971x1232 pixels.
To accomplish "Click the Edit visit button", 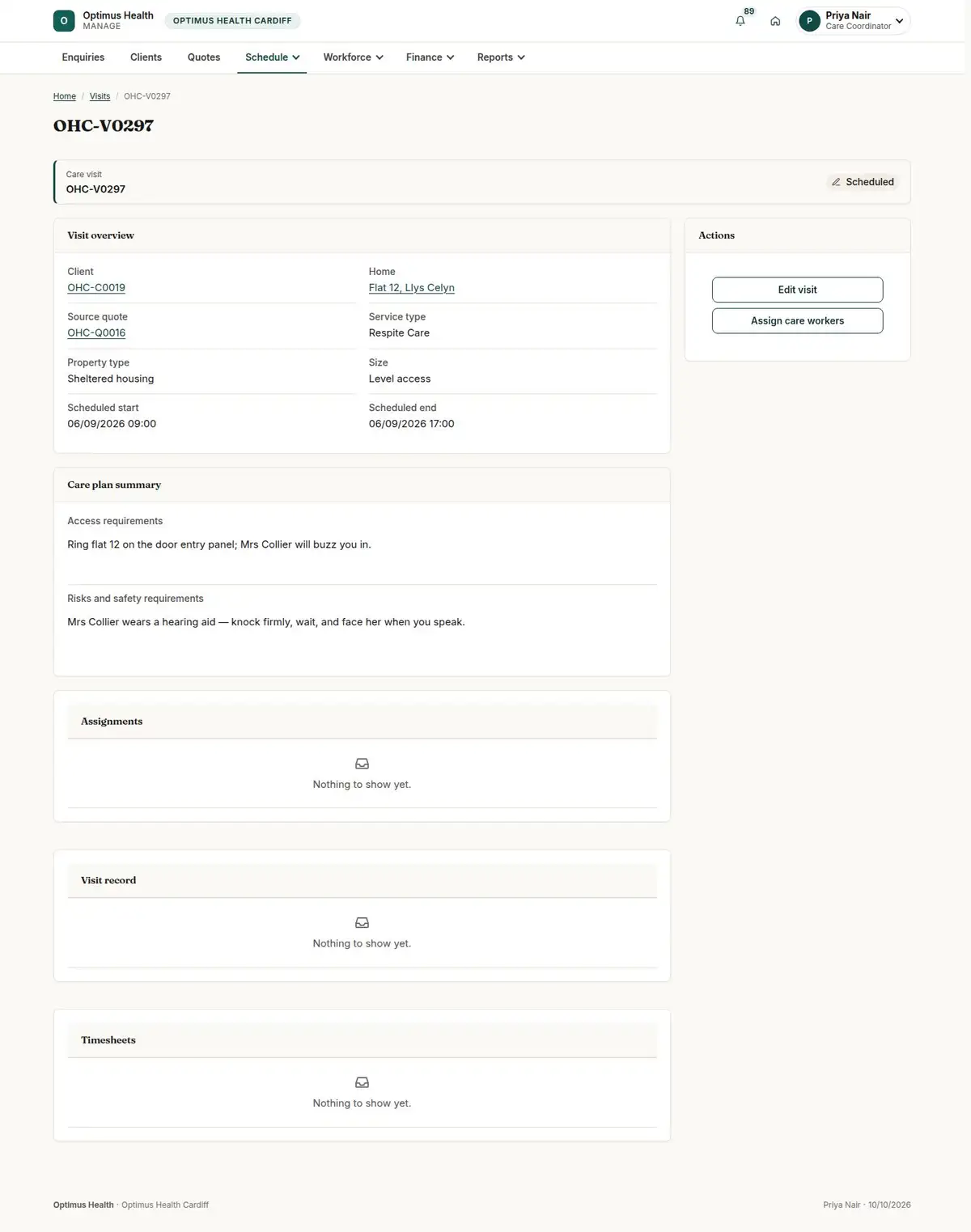I will pos(797,290).
